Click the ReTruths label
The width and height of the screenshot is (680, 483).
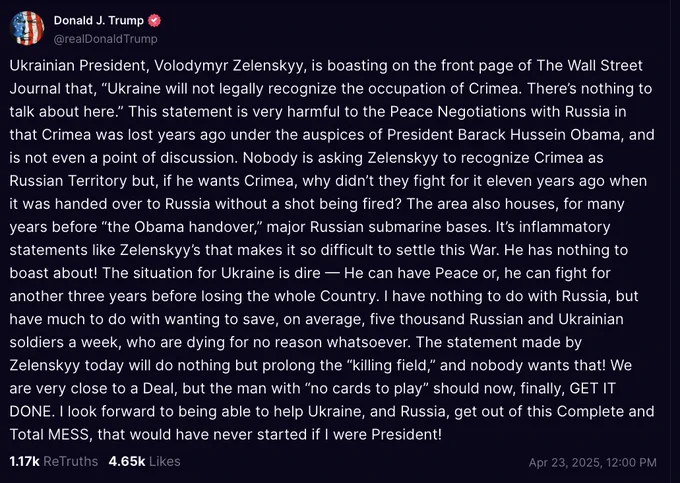pos(71,461)
